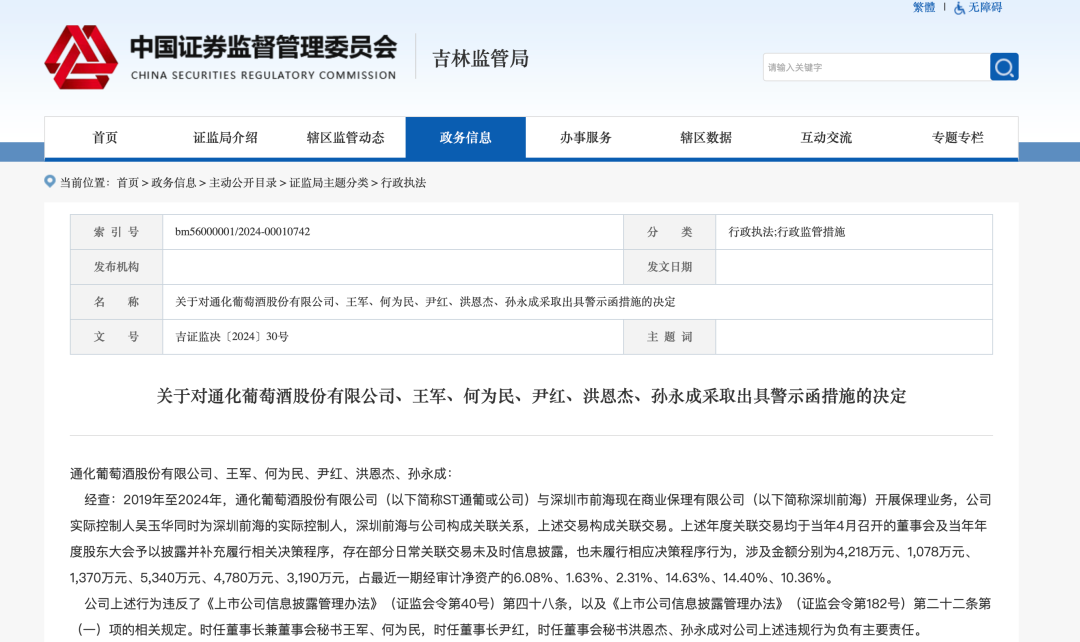Click the 中国证券监督管理委员会 title text
This screenshot has width=1080, height=642.
(263, 47)
